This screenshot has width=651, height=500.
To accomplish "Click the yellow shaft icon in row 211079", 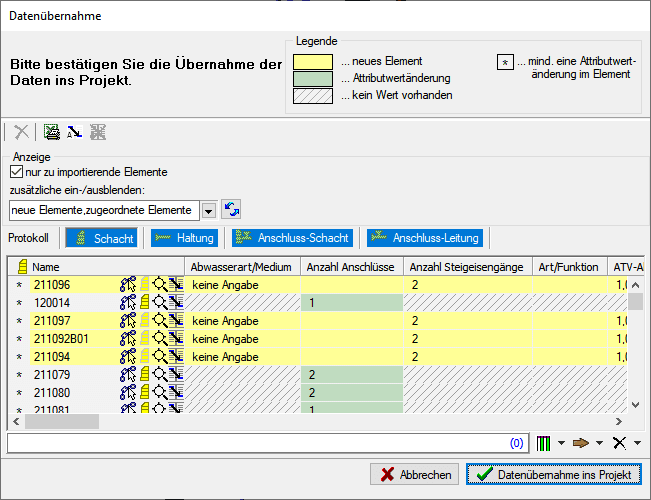I will point(144,375).
